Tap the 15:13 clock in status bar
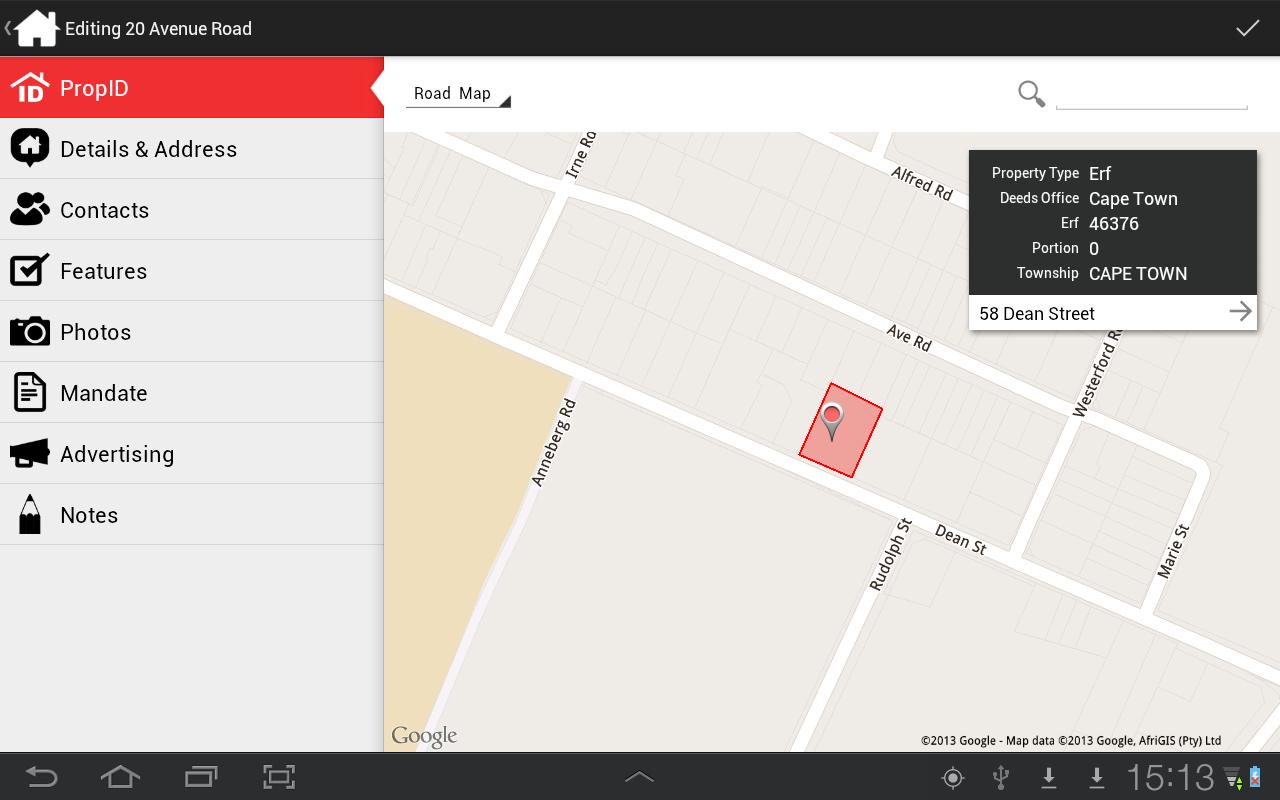 [1170, 777]
